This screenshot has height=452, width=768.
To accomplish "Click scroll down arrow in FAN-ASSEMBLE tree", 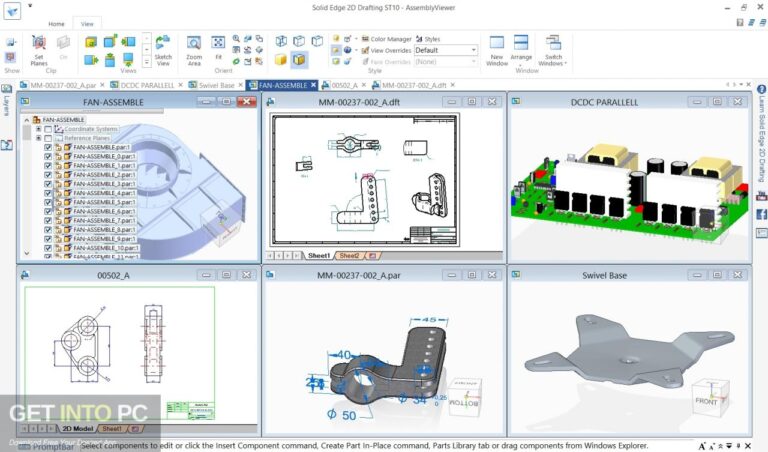I will pos(26,253).
